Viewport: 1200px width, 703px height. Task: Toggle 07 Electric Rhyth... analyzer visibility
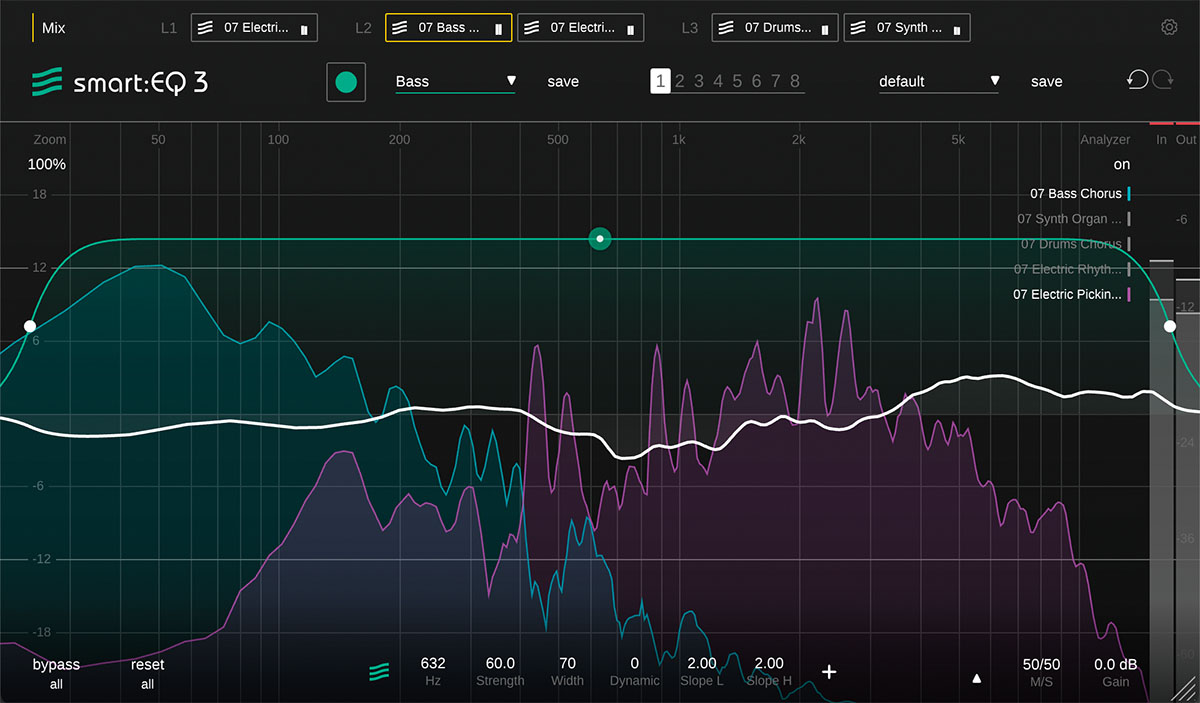tap(1072, 269)
